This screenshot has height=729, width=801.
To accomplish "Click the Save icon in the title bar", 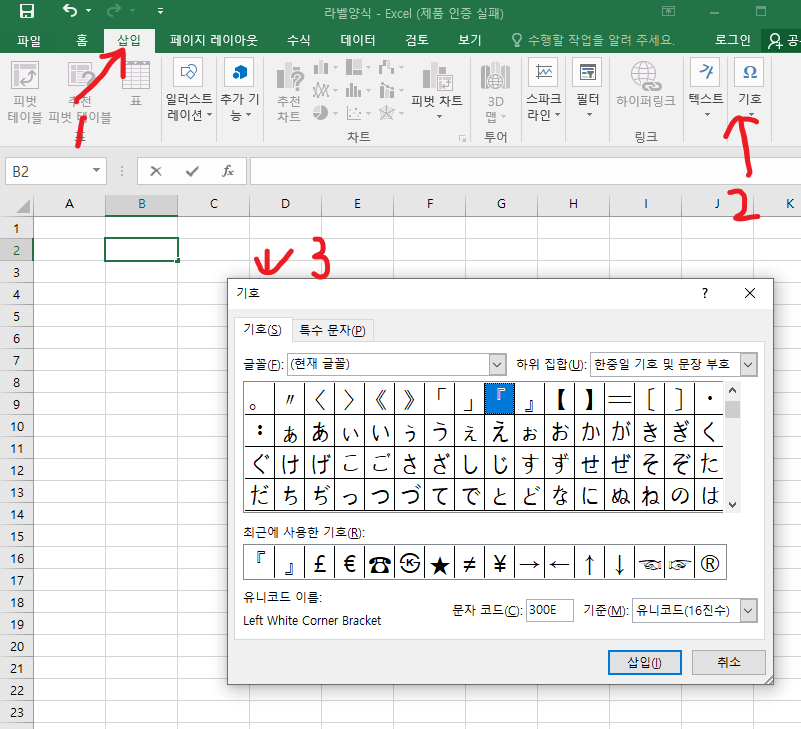I will (27, 11).
